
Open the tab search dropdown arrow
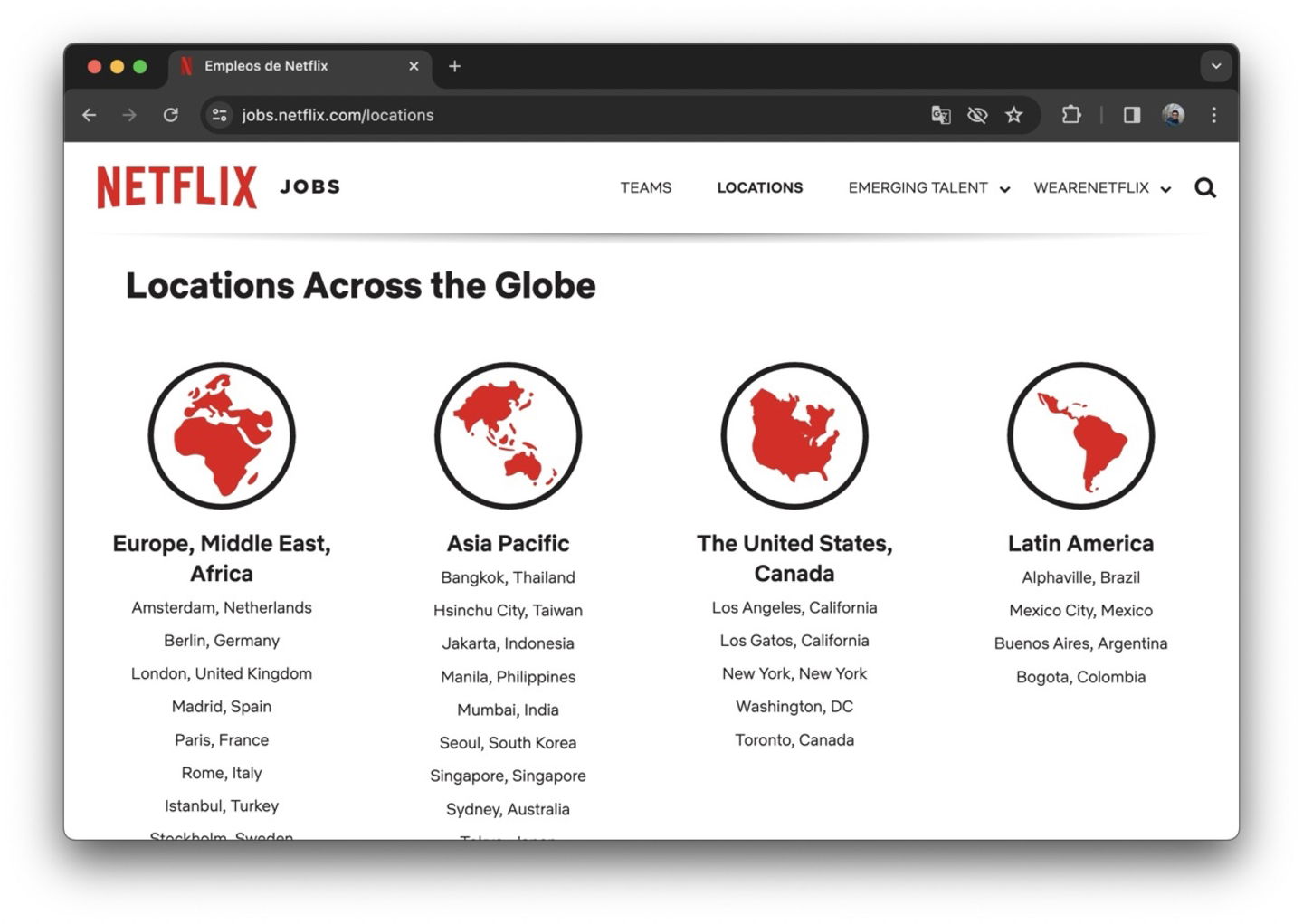1216,66
